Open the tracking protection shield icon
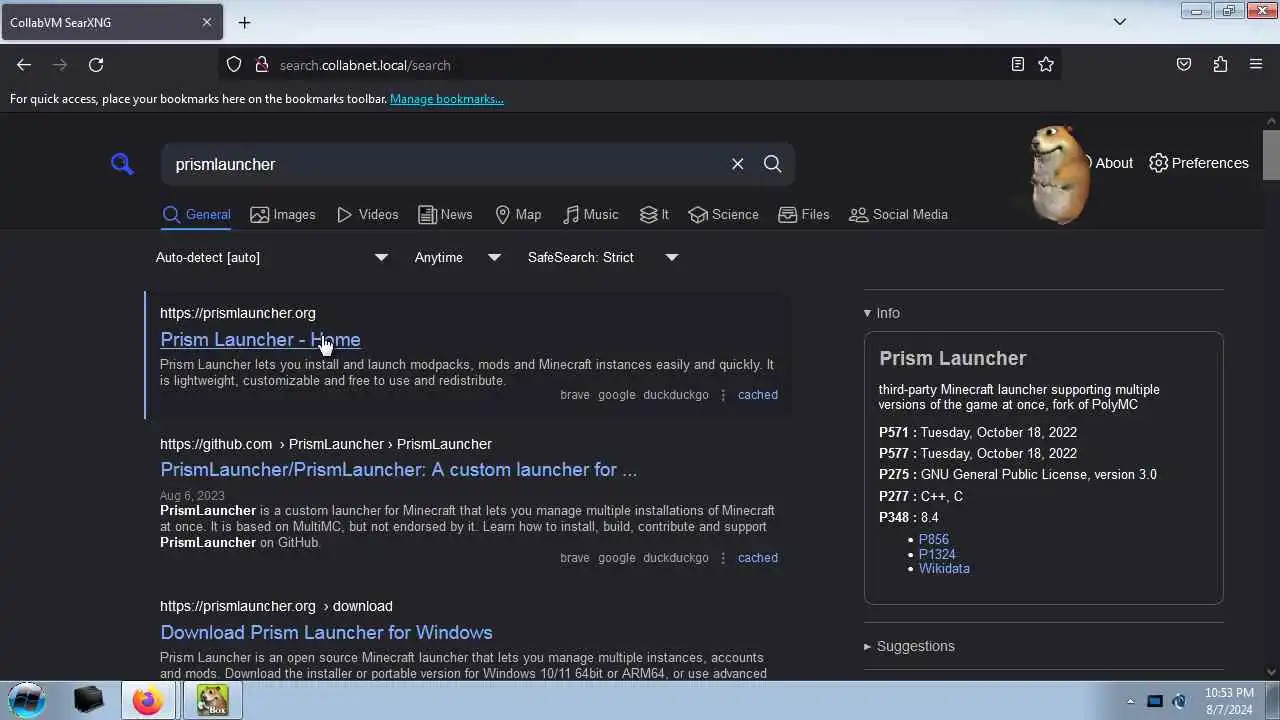The height and width of the screenshot is (720, 1280). click(234, 65)
